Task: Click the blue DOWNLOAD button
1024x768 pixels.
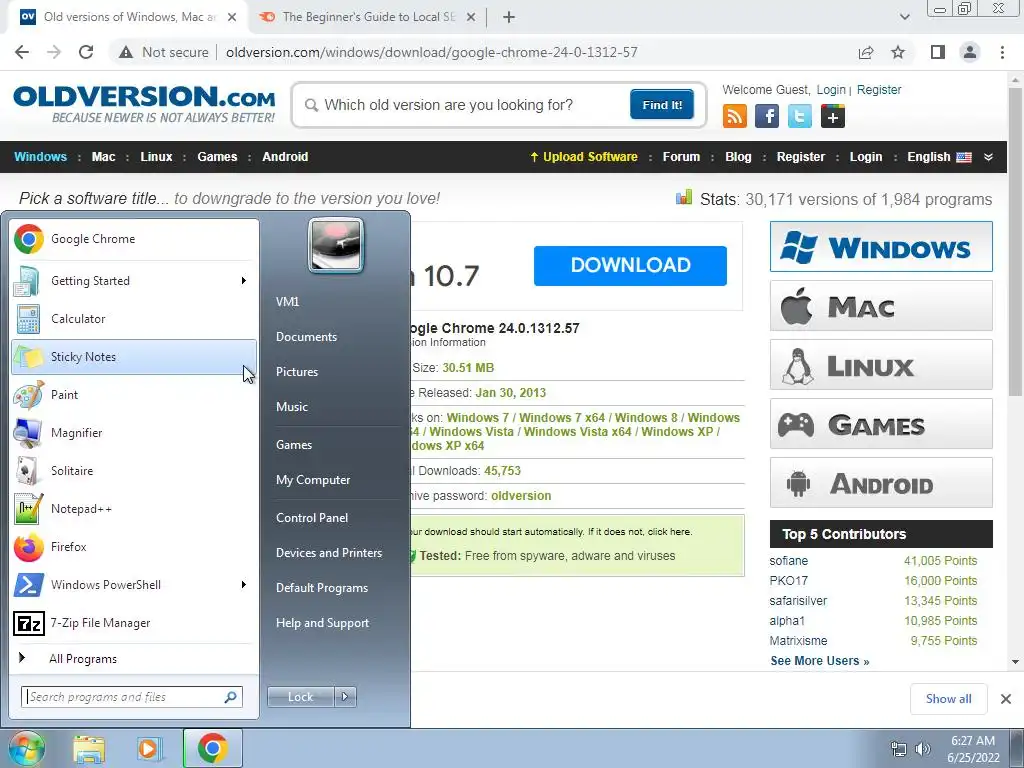Action: point(630,265)
